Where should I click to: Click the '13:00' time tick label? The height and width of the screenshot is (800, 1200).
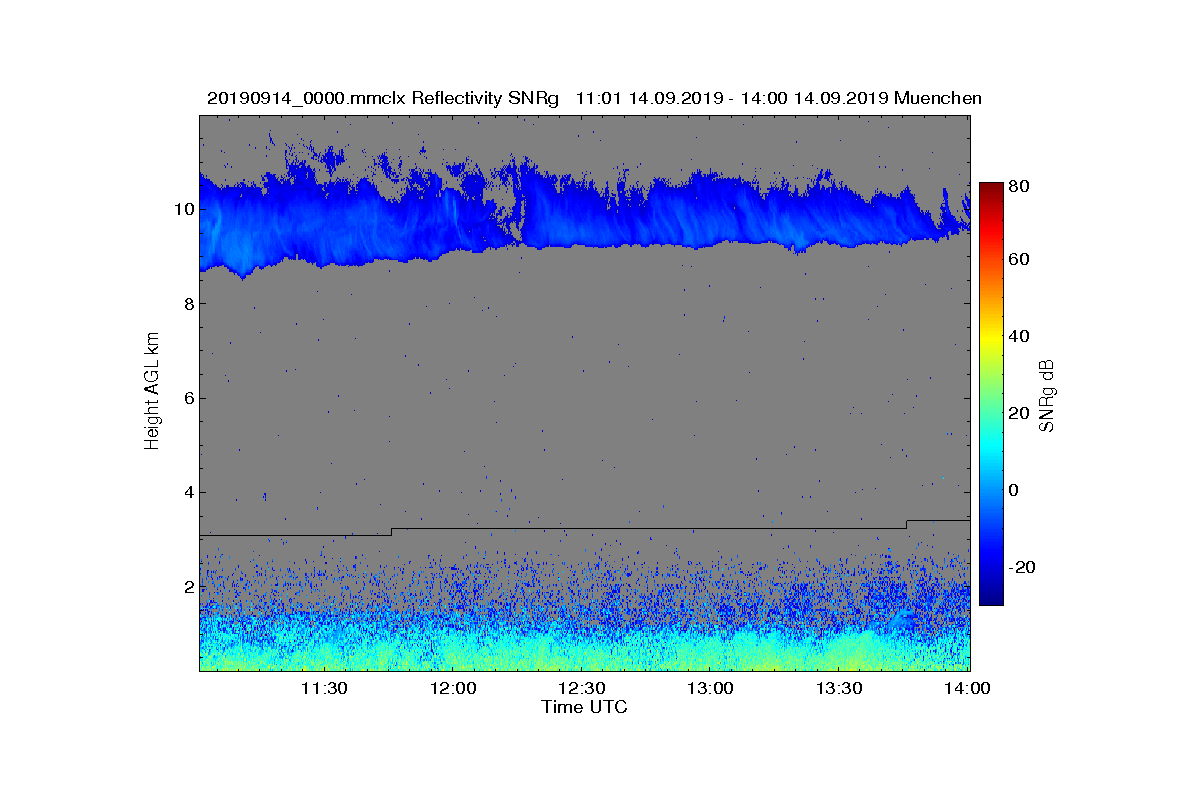point(710,688)
